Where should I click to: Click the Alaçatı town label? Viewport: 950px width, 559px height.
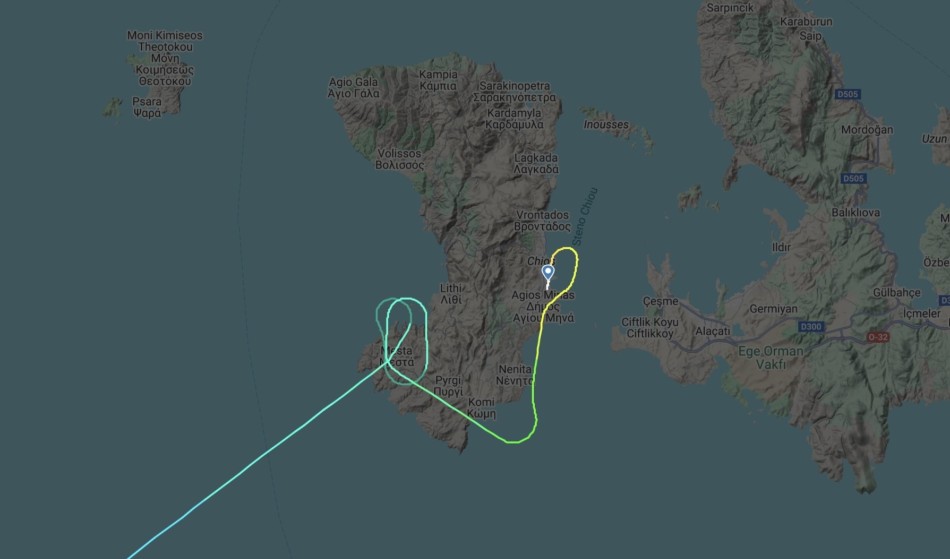coord(712,331)
